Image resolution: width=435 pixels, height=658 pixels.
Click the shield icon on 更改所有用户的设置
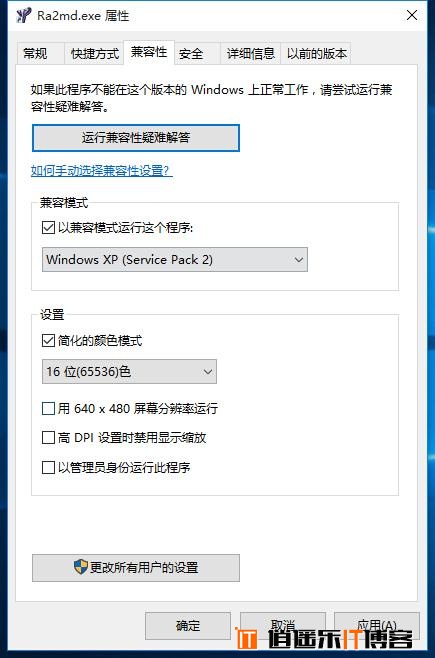coord(80,567)
